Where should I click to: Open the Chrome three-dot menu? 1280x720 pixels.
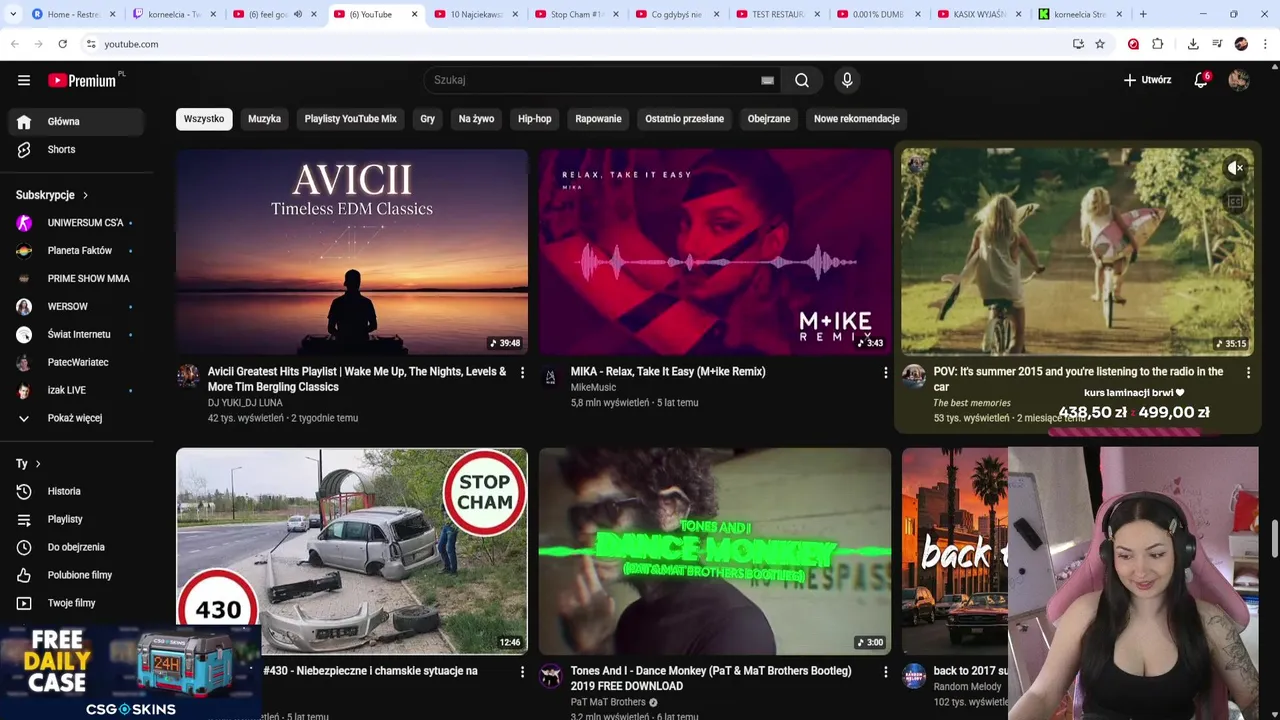pyautogui.click(x=1265, y=44)
